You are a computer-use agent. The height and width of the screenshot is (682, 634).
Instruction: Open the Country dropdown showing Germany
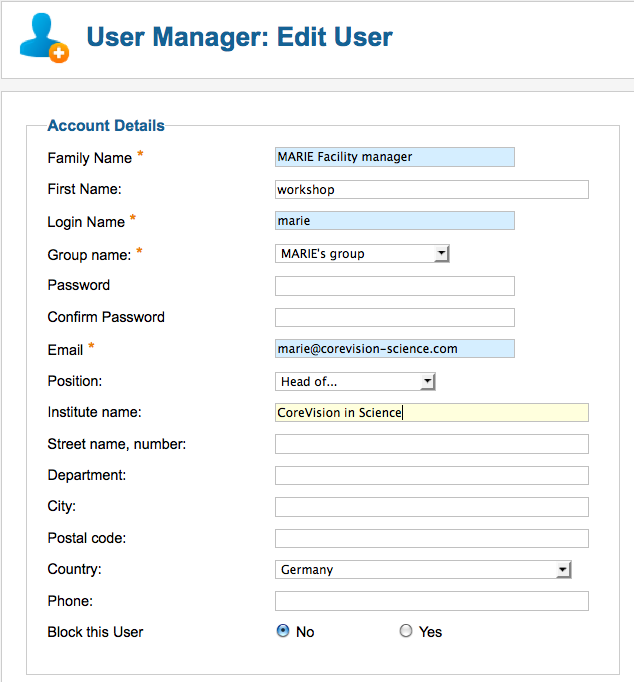[423, 569]
